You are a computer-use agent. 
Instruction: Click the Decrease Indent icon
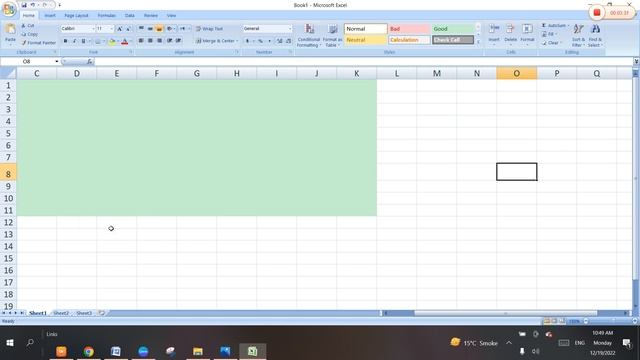[169, 40]
